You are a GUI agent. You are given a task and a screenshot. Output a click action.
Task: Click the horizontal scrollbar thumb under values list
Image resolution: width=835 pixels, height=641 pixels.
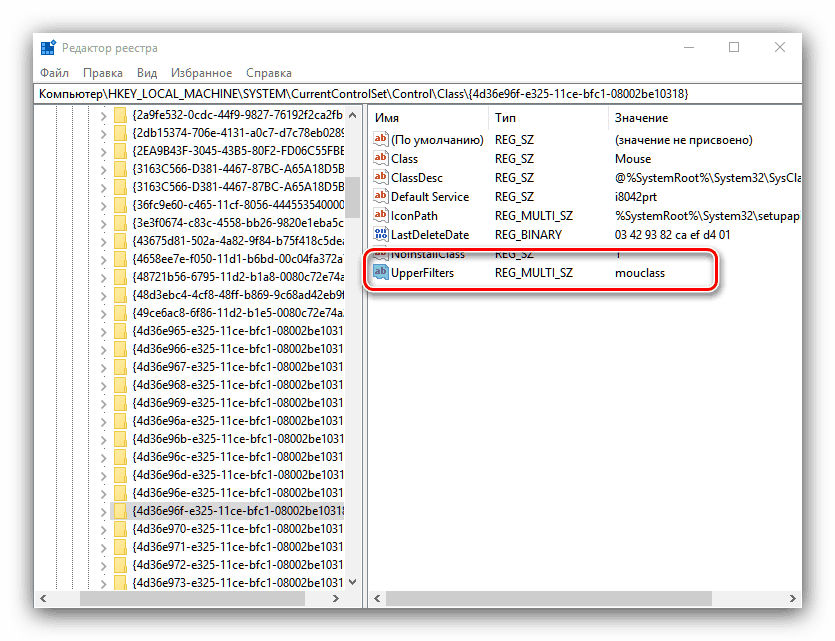coord(549,599)
